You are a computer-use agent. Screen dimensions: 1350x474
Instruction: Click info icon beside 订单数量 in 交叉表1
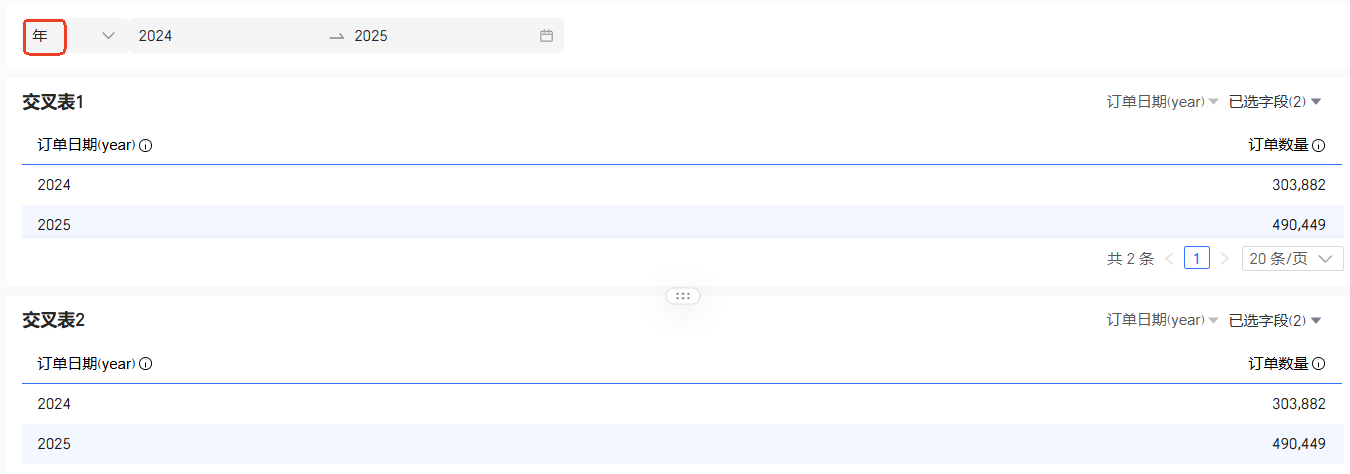click(1318, 146)
